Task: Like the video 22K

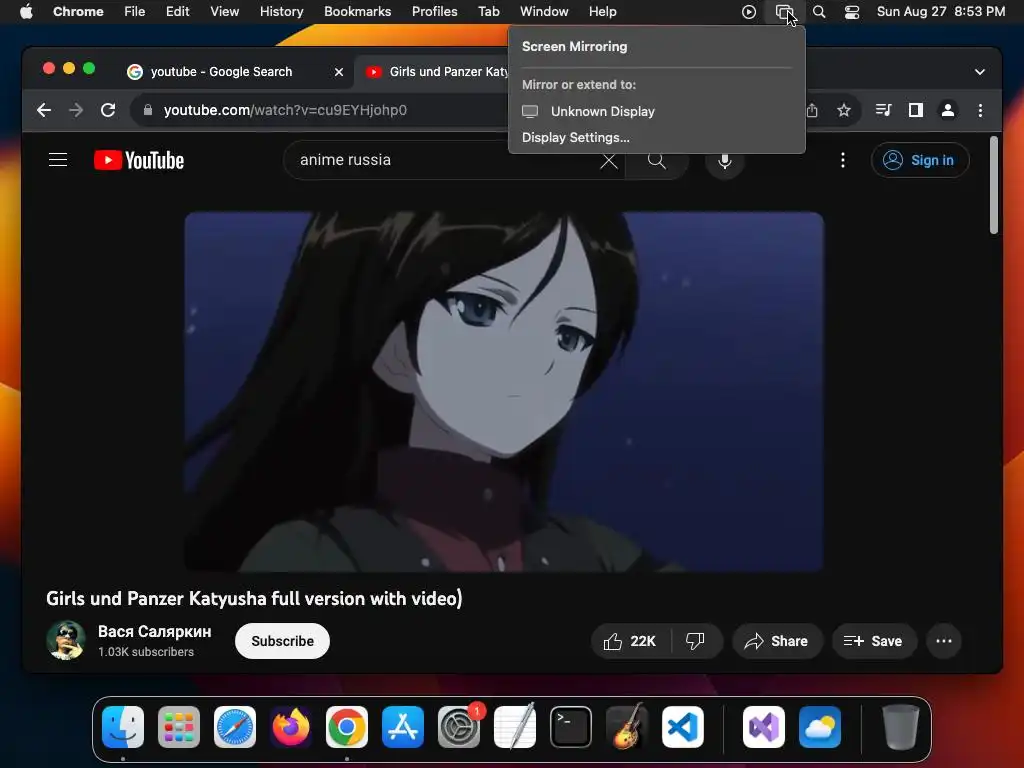Action: tap(630, 641)
